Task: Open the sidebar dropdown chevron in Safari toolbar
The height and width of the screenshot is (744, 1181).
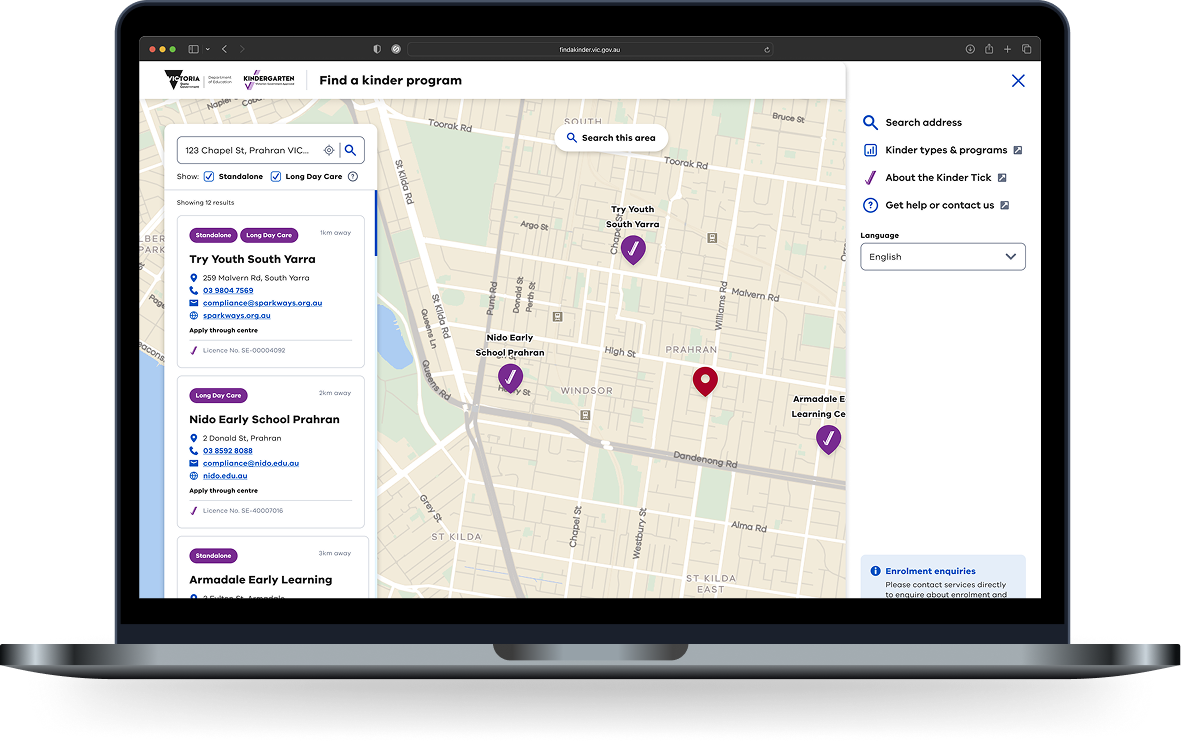Action: pos(207,49)
